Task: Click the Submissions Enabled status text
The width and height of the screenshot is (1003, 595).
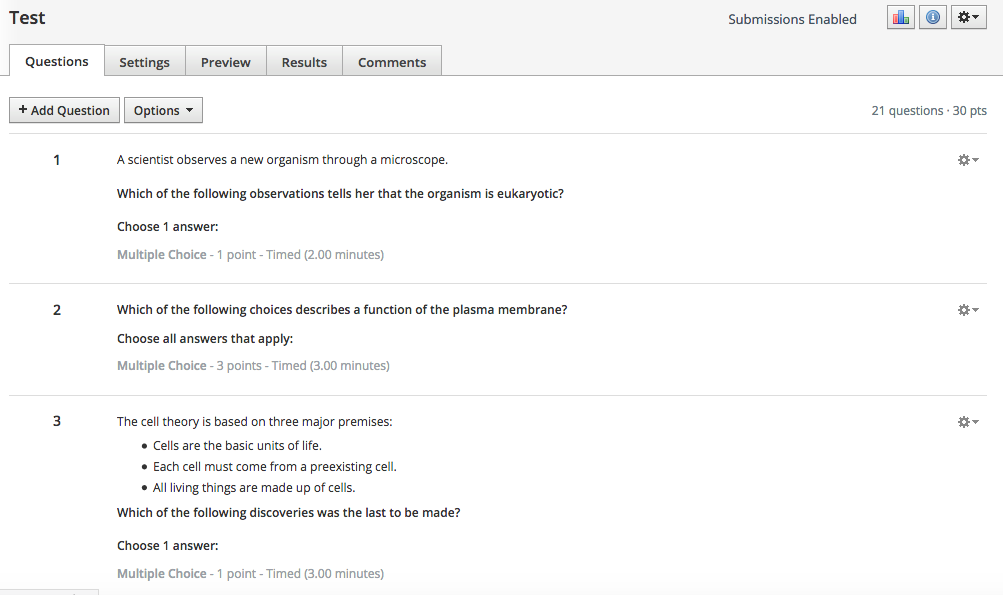Action: click(x=792, y=19)
